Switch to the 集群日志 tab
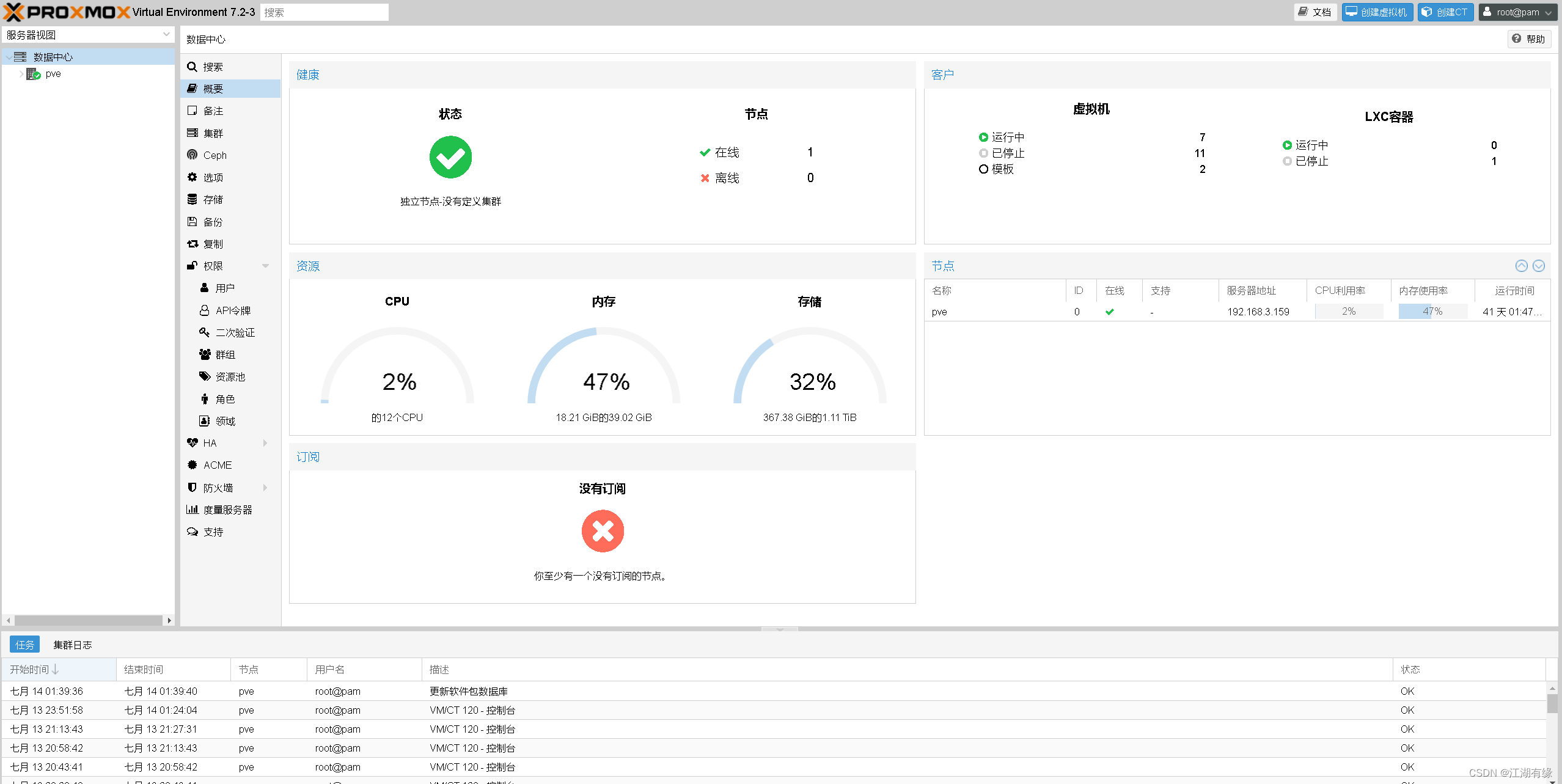This screenshot has width=1562, height=784. pyautogui.click(x=72, y=645)
